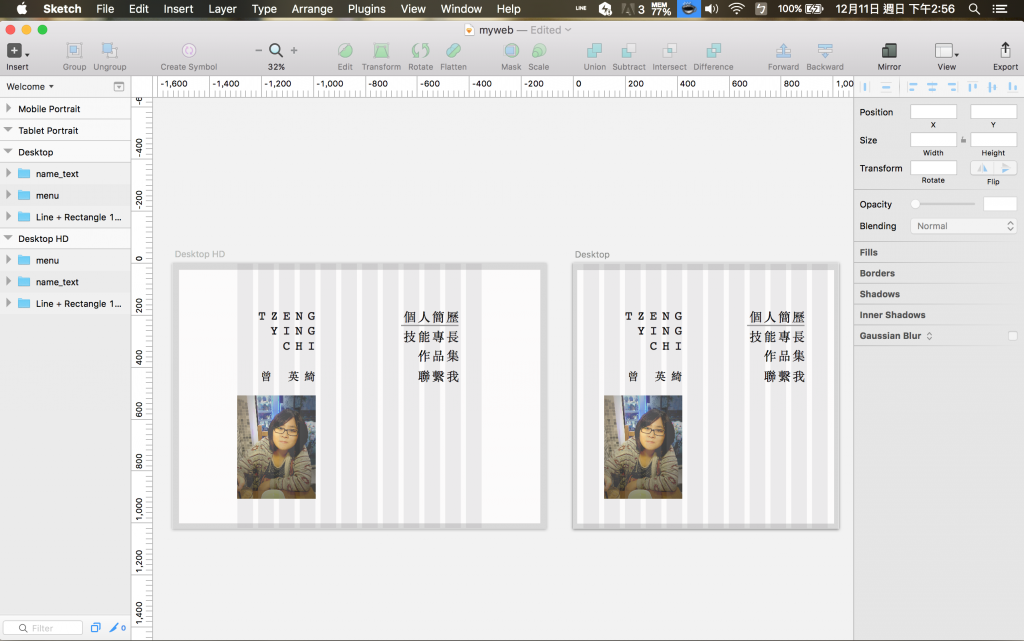Viewport: 1024px width, 641px height.
Task: Toggle the pages list collapse button
Action: 119,86
